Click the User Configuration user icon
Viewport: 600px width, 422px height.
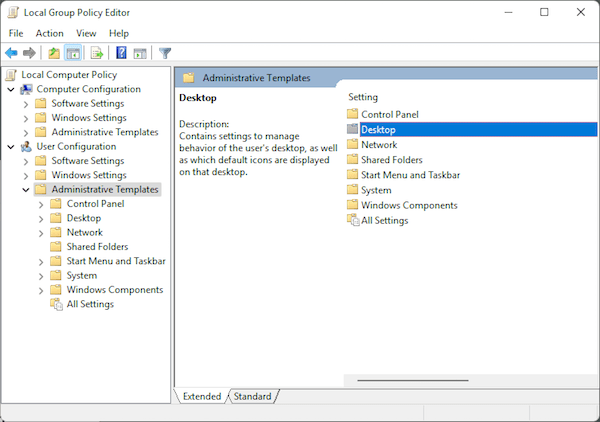coord(26,147)
